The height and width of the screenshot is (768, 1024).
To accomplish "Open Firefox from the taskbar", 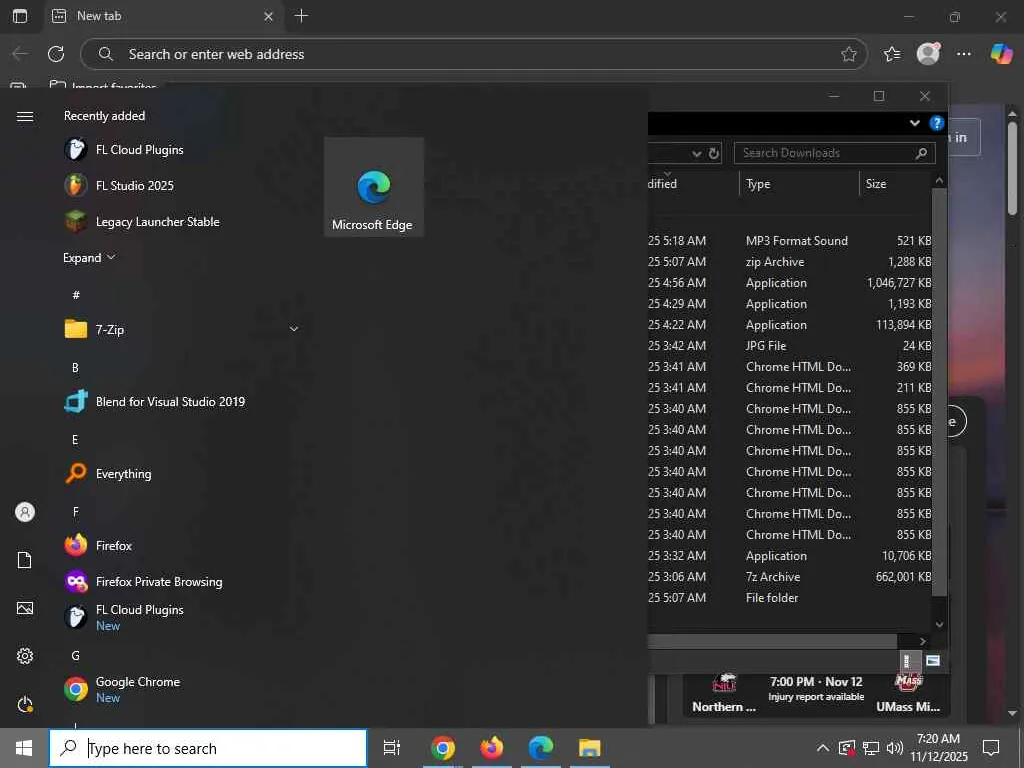I will point(492,748).
